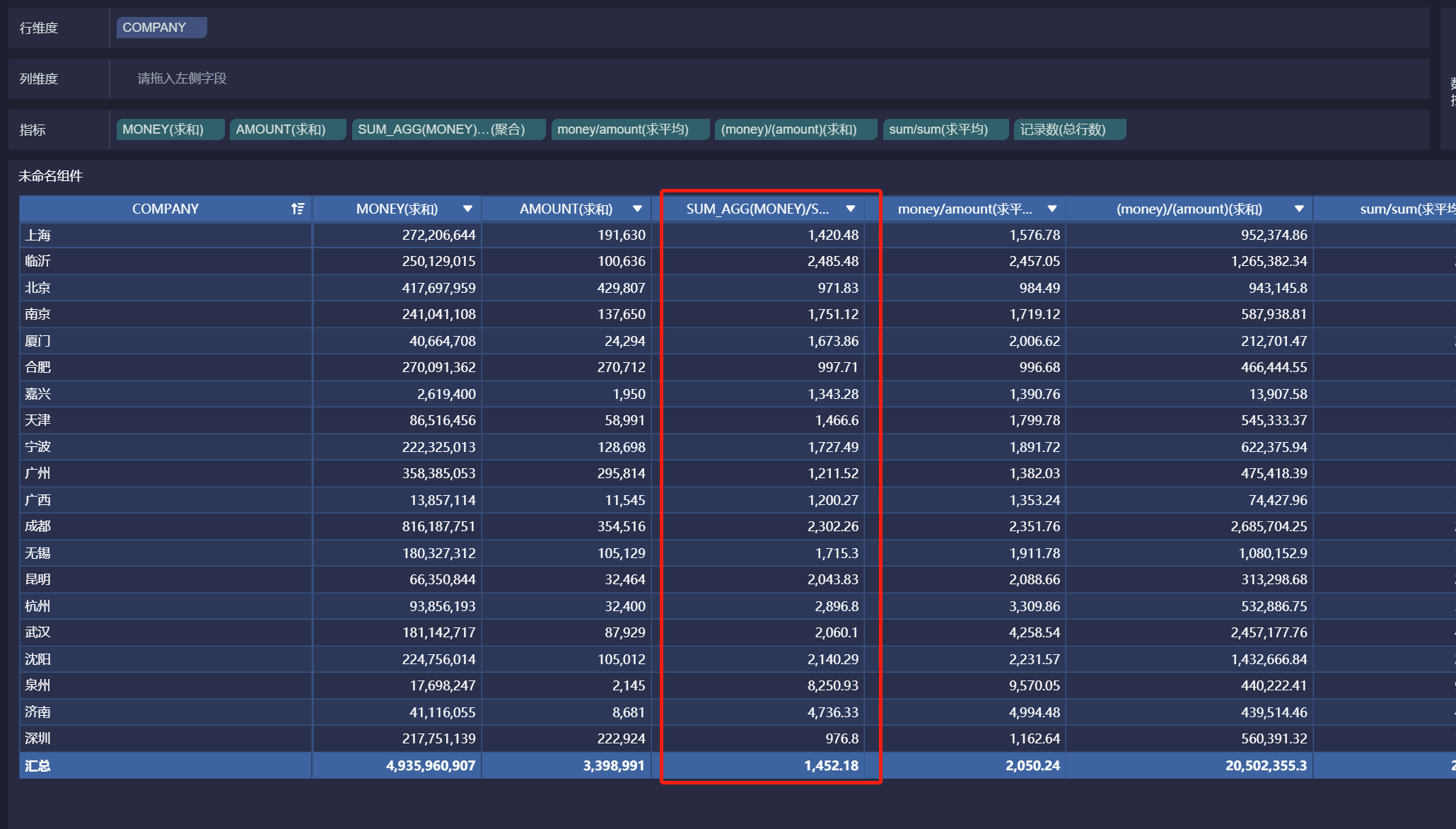Open the money/amount(求平...) column dropdown arrow
Viewport: 1456px width, 829px height.
pyautogui.click(x=1052, y=209)
